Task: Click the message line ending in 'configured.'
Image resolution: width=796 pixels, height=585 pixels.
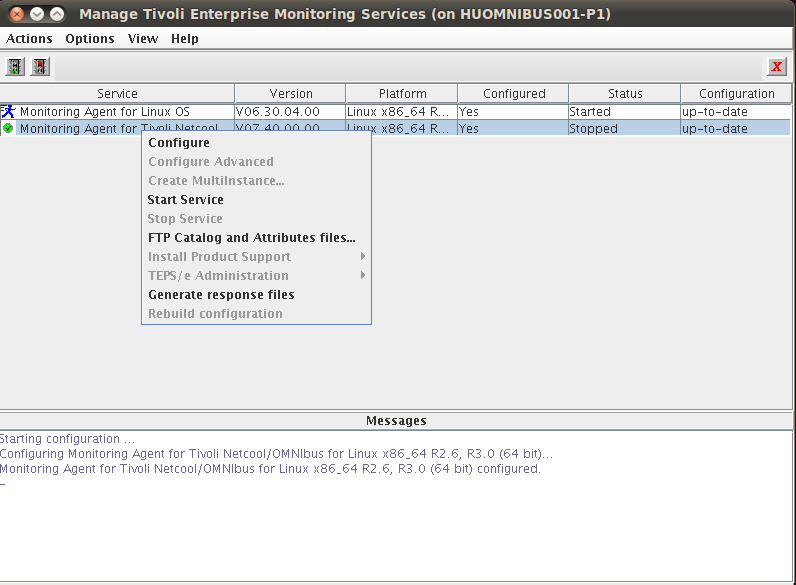Action: tap(271, 469)
